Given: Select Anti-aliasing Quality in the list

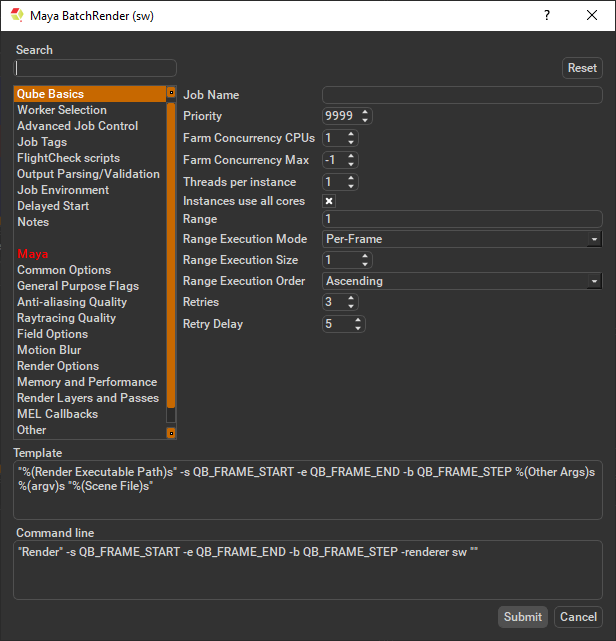Looking at the screenshot, I should click(72, 302).
